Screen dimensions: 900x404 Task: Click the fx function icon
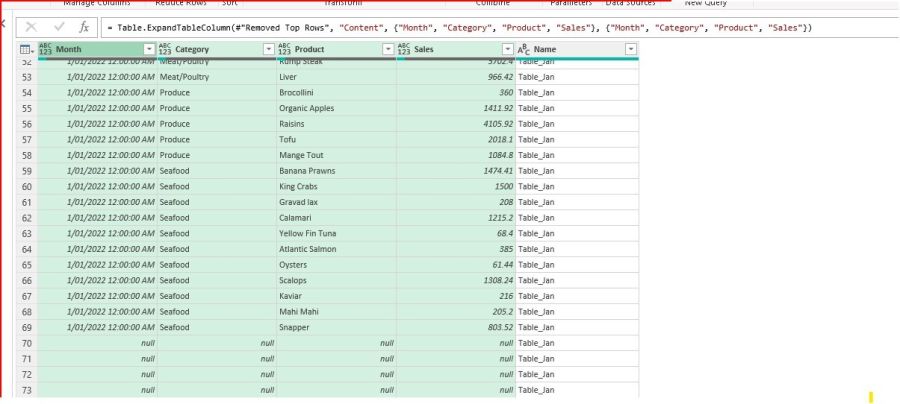pos(84,27)
